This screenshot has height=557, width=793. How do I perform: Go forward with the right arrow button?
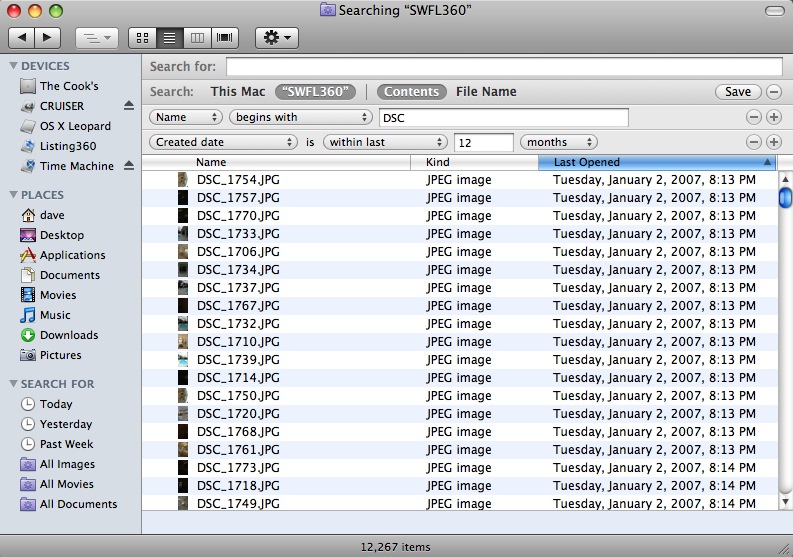coord(48,37)
